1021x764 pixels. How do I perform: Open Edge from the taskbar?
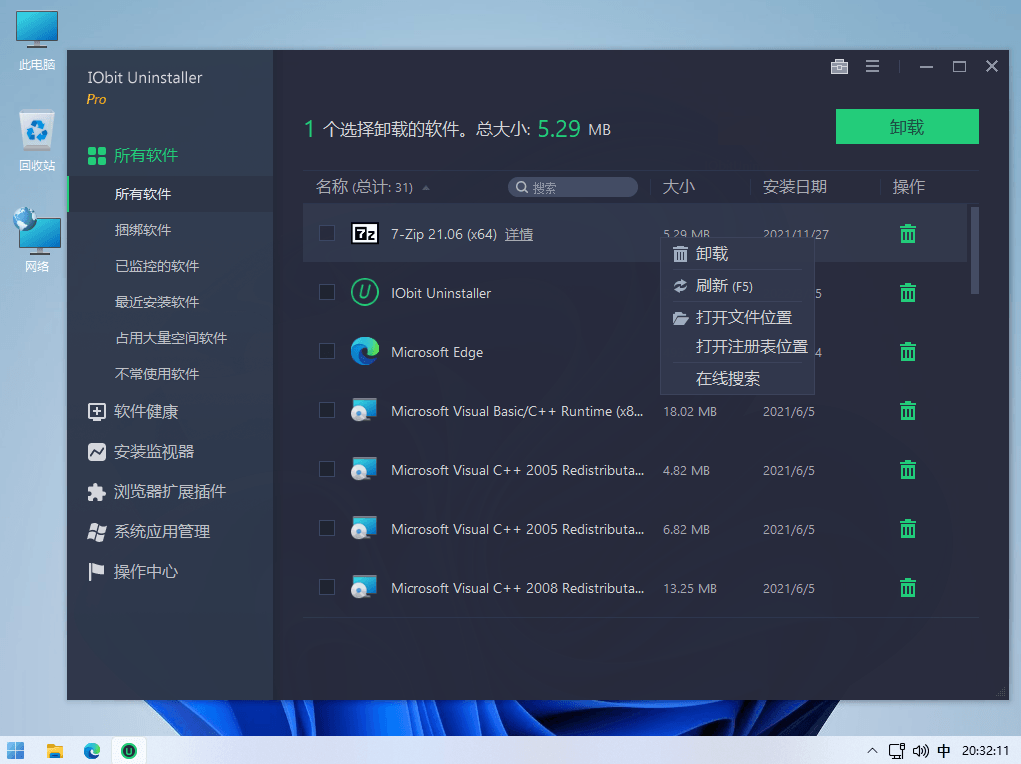(x=92, y=751)
